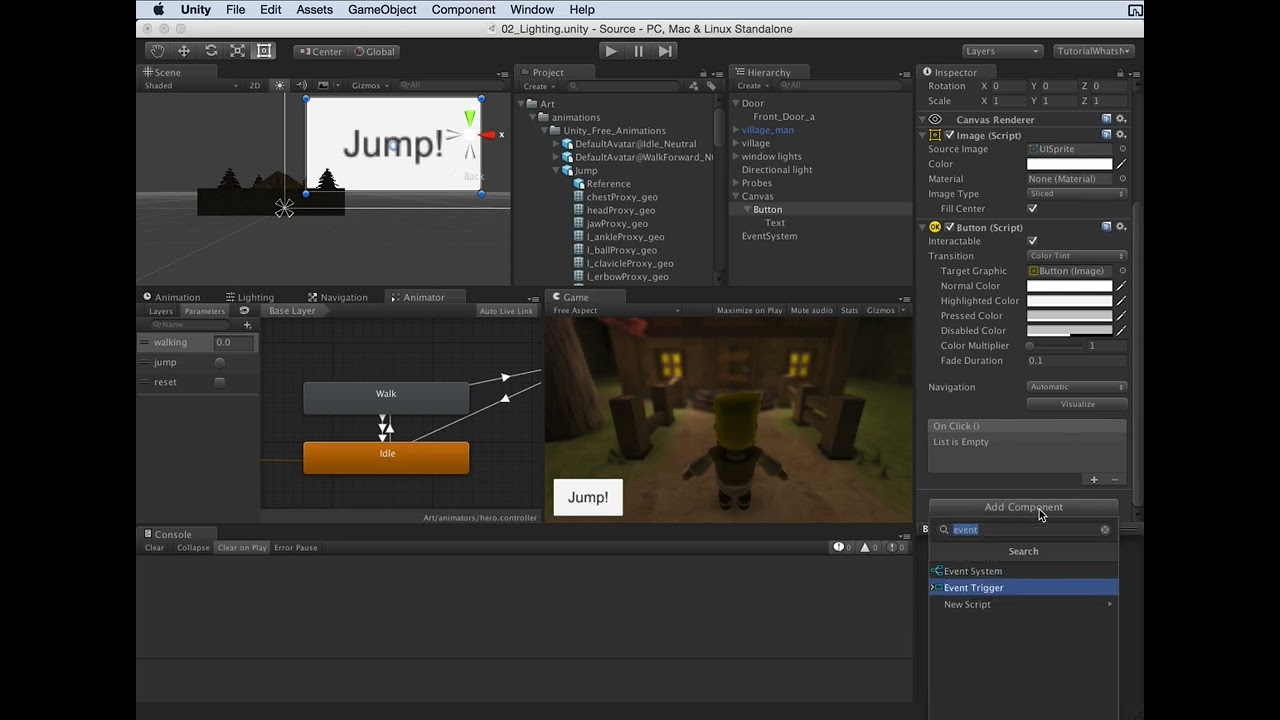Select the Scale tool in the toolbar

pos(237,51)
